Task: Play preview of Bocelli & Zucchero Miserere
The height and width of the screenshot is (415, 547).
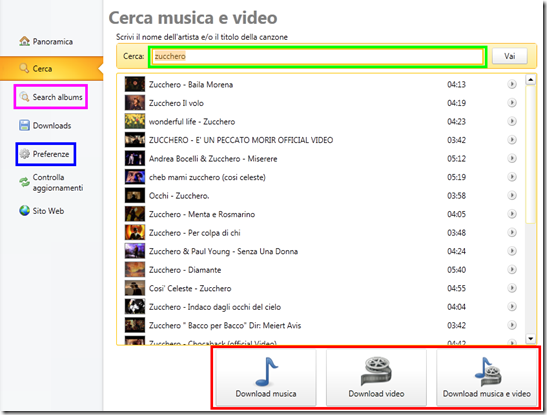Action: 512,158
